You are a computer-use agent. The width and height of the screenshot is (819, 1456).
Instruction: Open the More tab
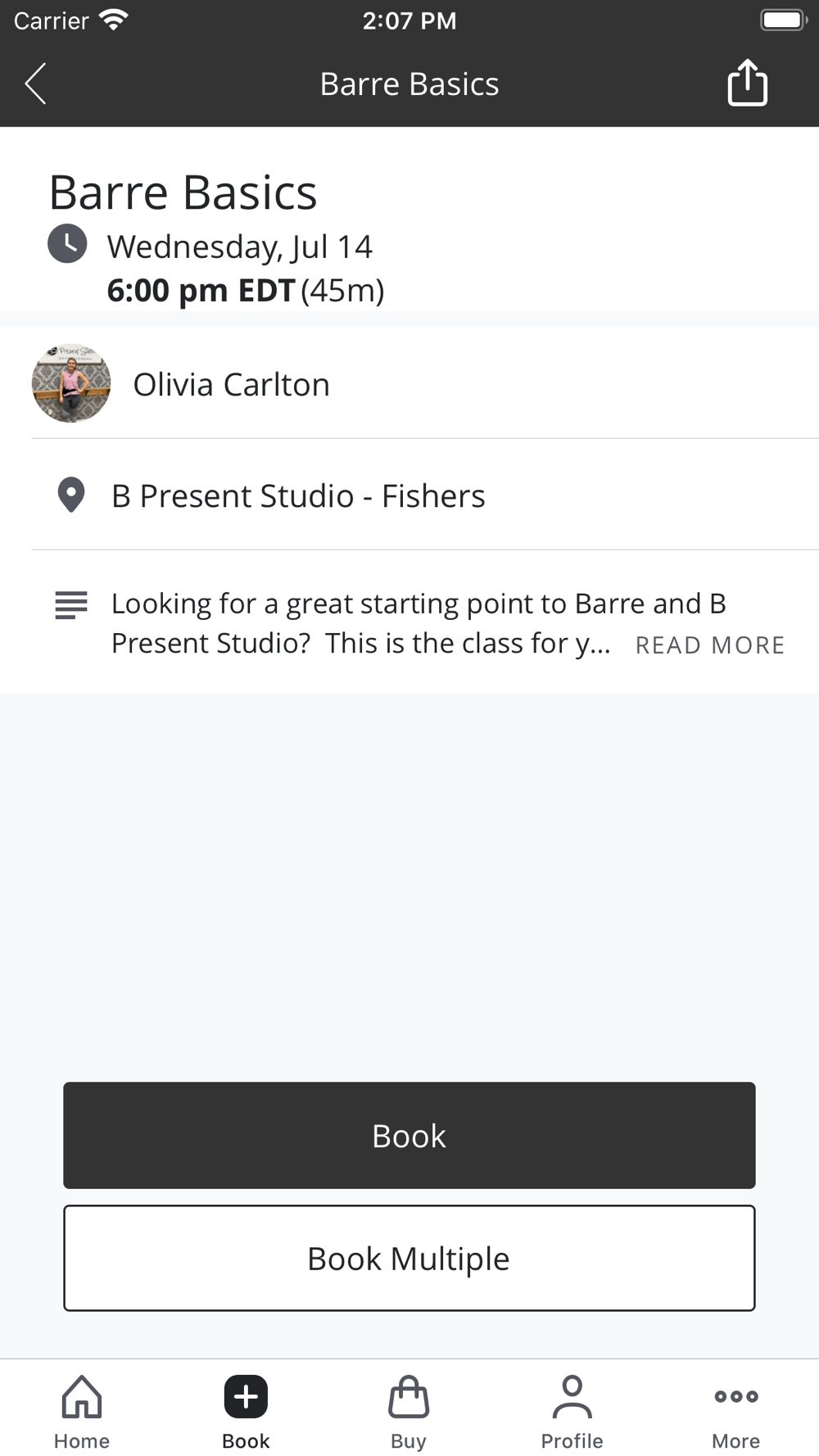pos(735,1412)
